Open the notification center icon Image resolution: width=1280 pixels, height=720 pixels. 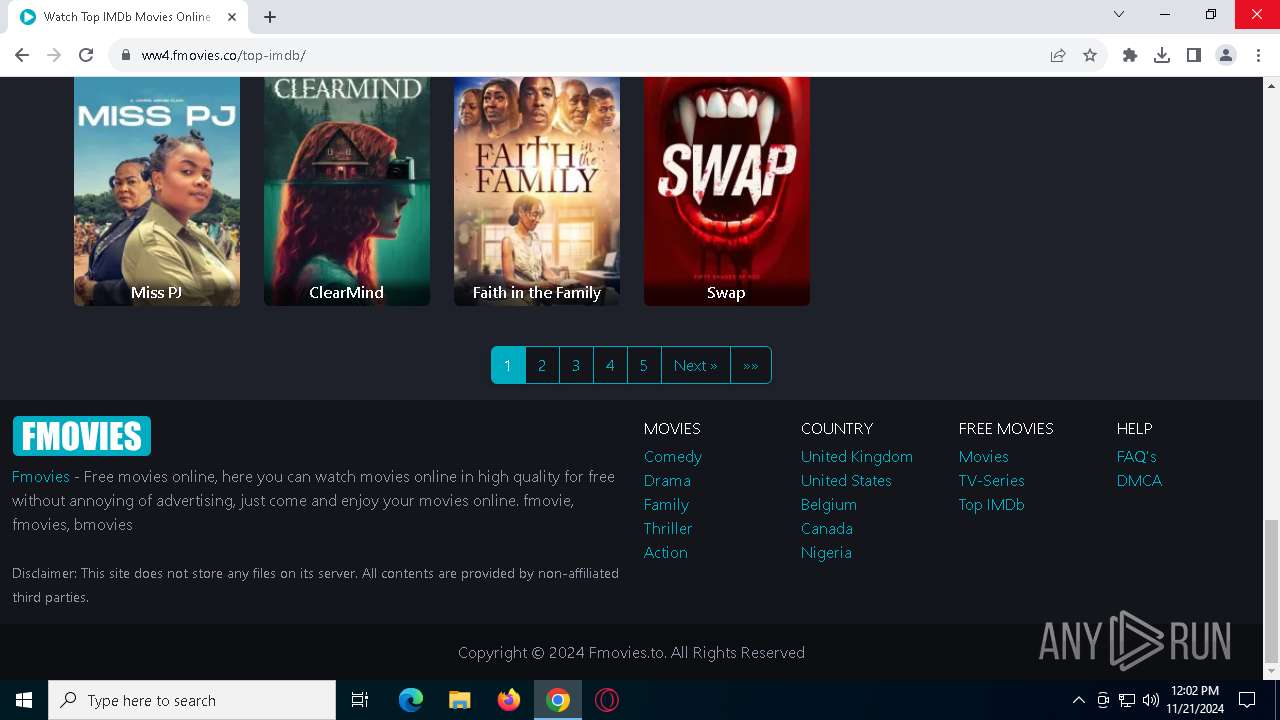tap(1247, 700)
